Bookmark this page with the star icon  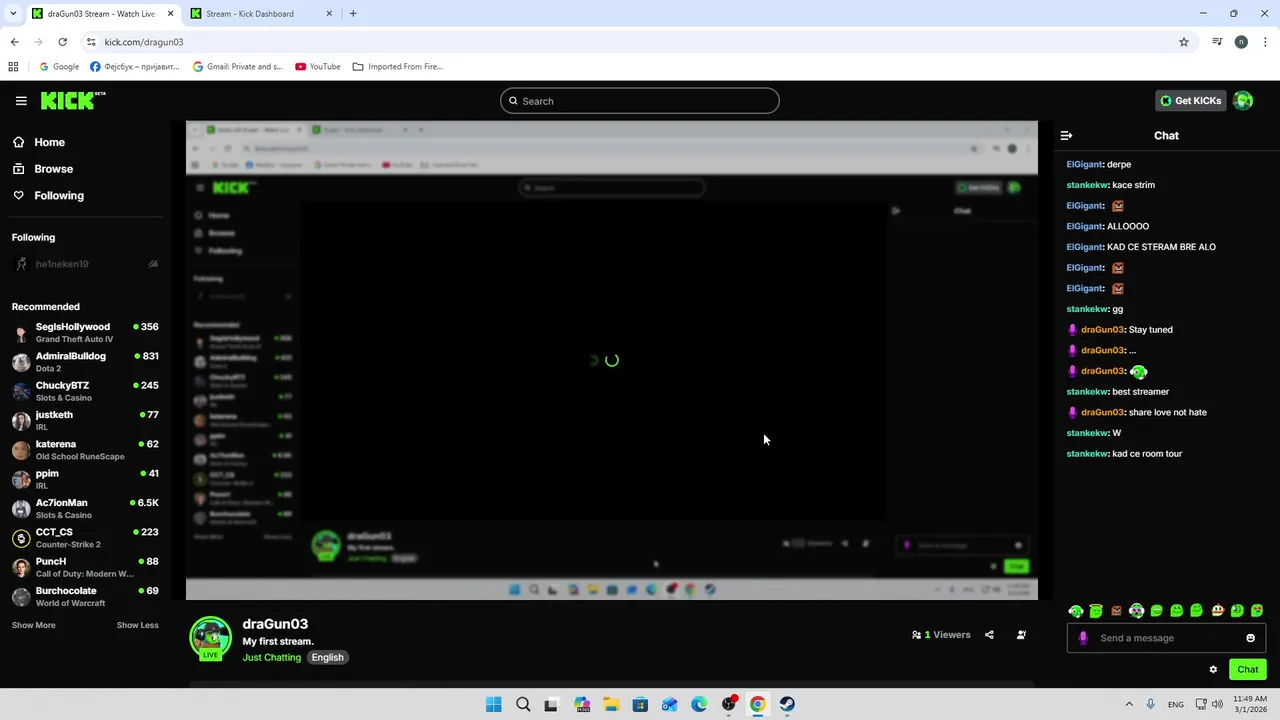pyautogui.click(x=1184, y=42)
